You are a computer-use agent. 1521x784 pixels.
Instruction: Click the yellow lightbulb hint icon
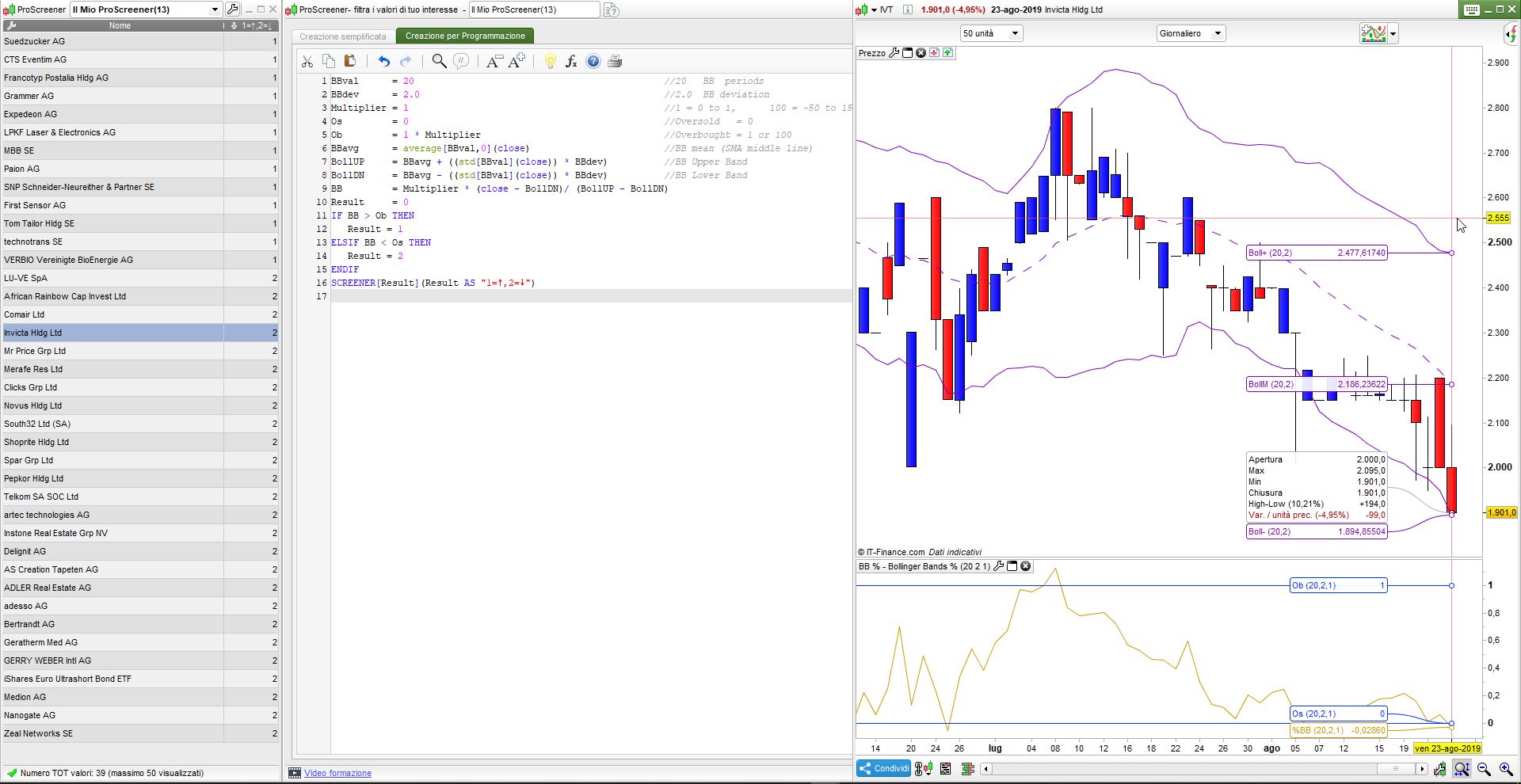[550, 61]
